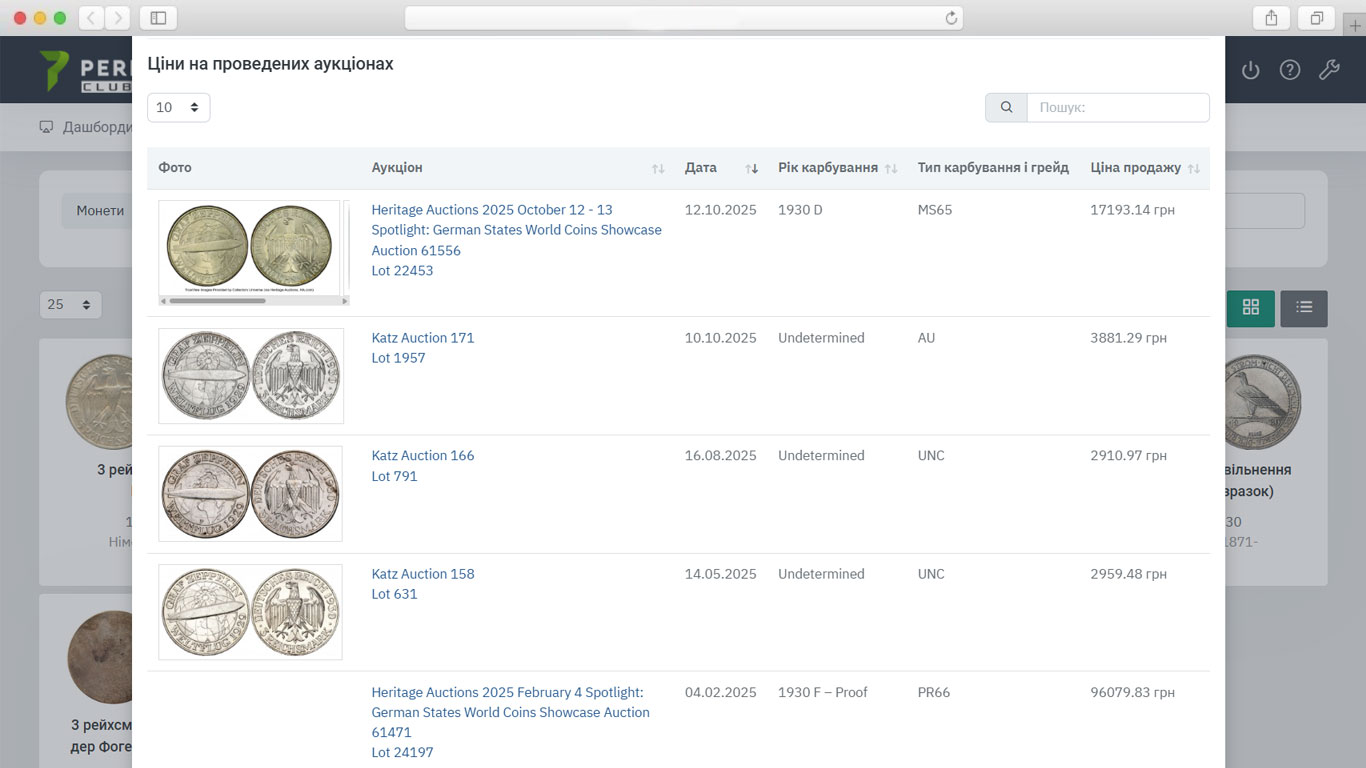Click the search magnifier icon in modal
Image resolution: width=1366 pixels, height=768 pixels.
pos(1006,108)
